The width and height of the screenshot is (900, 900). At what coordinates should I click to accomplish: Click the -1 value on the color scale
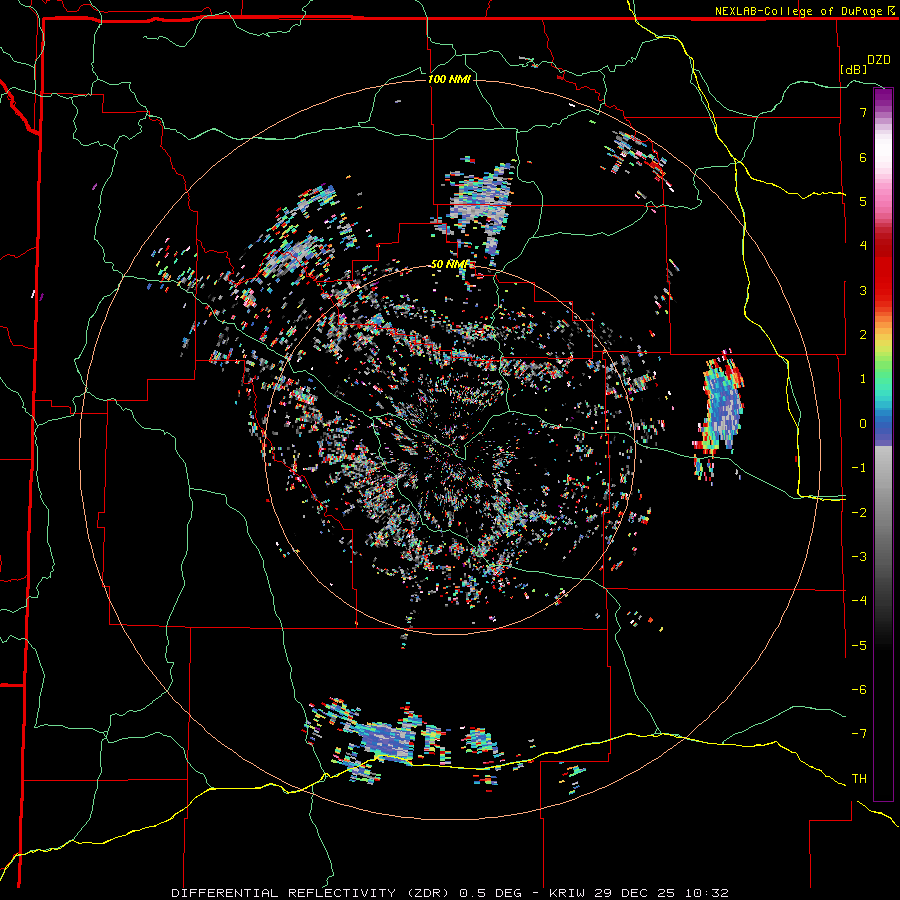click(x=859, y=468)
